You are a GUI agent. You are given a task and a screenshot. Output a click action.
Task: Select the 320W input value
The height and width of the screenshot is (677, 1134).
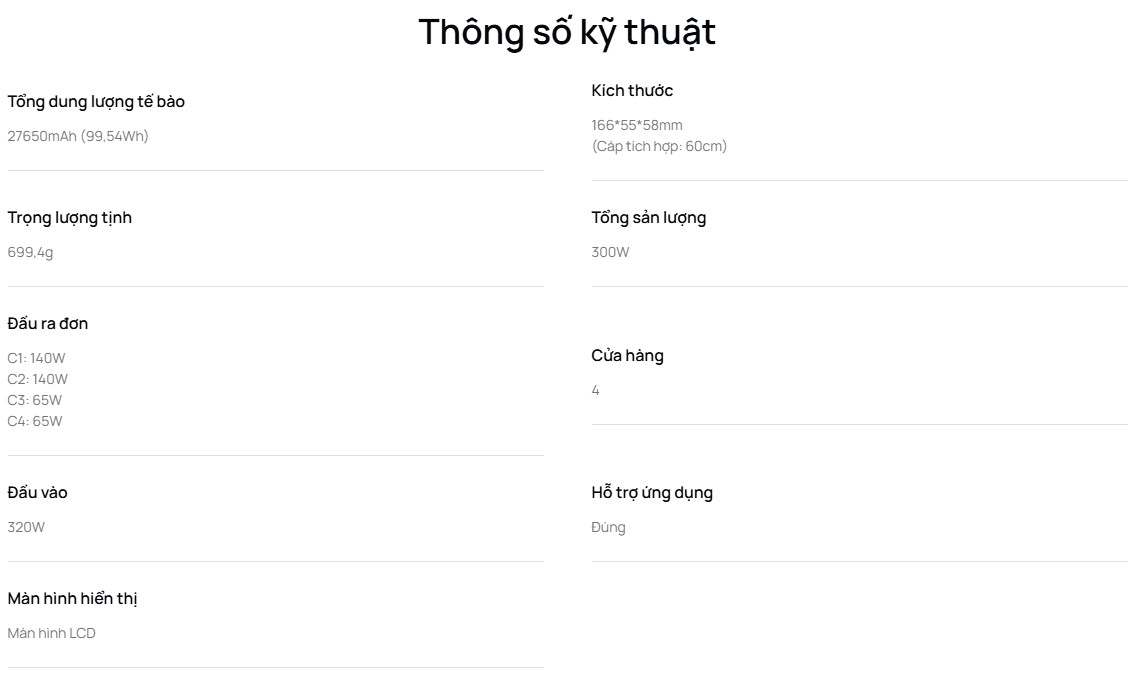click(x=26, y=527)
